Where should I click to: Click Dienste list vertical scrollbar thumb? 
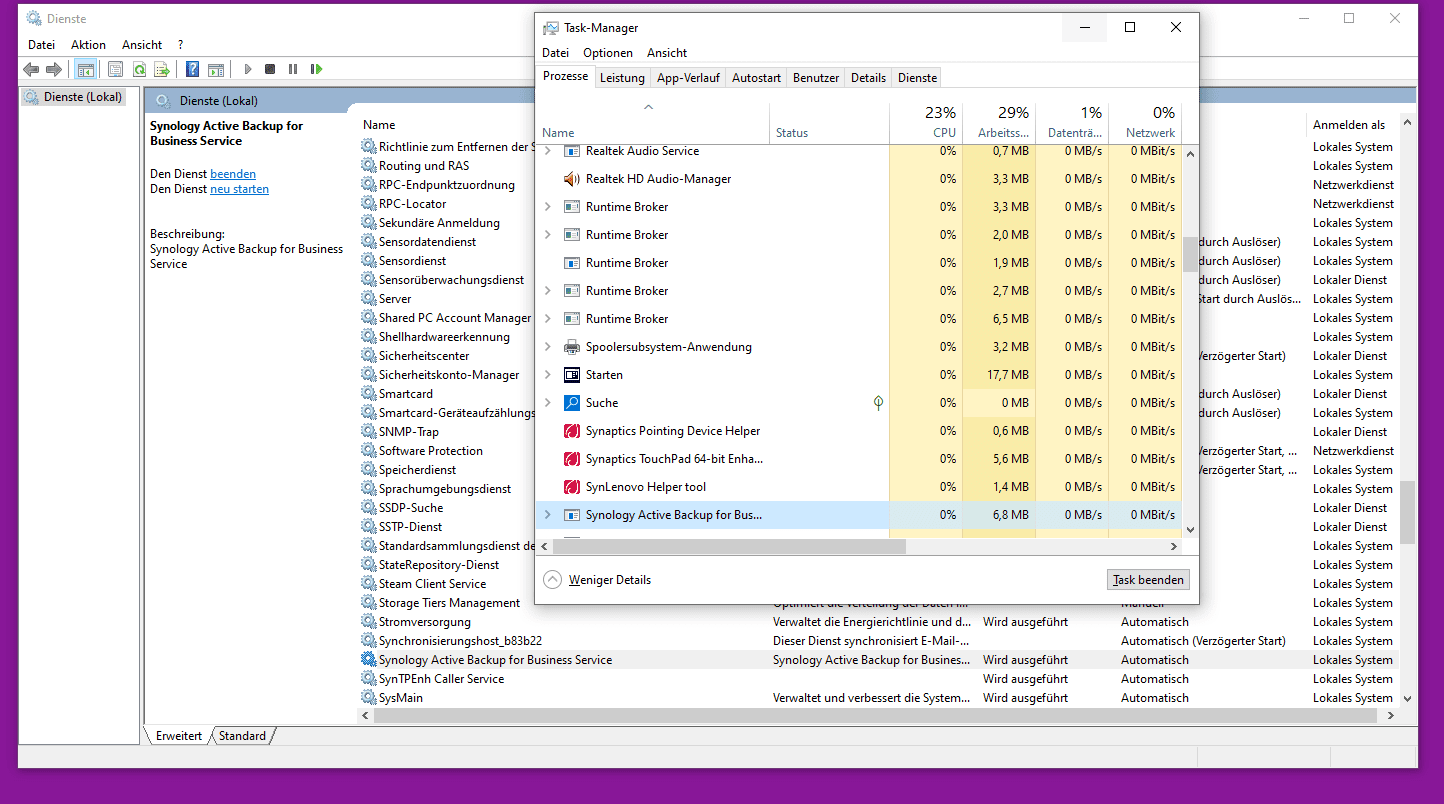(1408, 512)
